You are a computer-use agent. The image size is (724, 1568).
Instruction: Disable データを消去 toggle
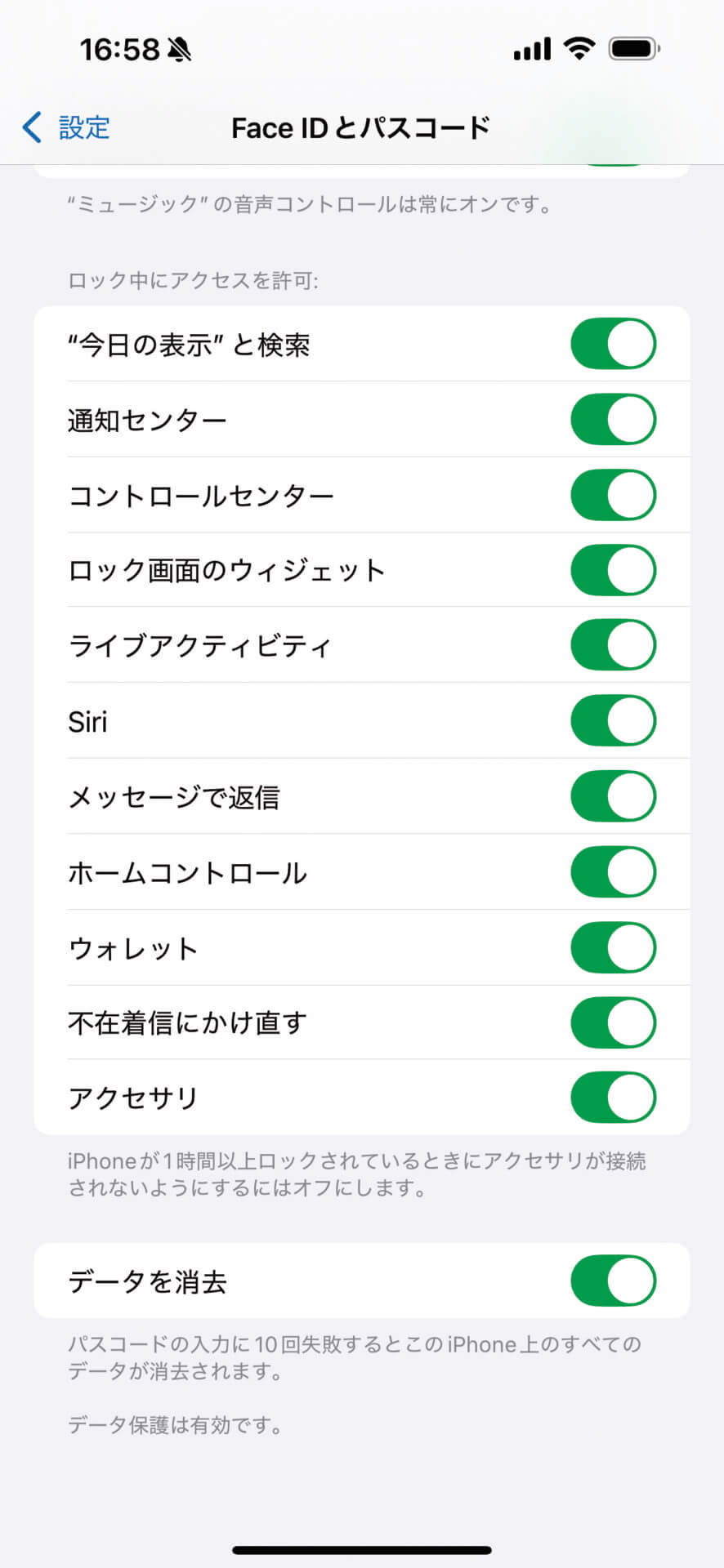pos(613,1281)
